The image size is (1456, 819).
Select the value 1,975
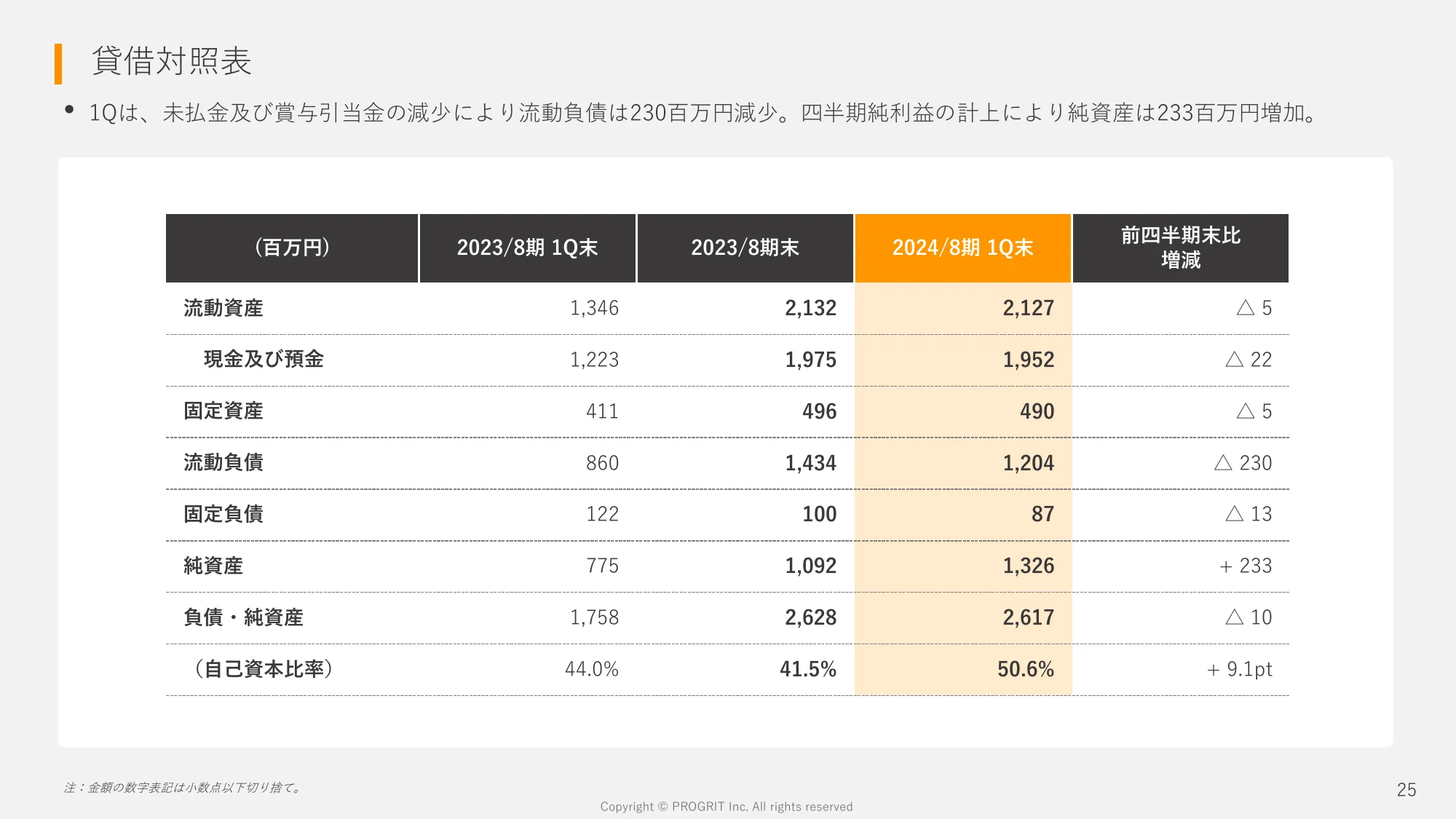point(810,360)
